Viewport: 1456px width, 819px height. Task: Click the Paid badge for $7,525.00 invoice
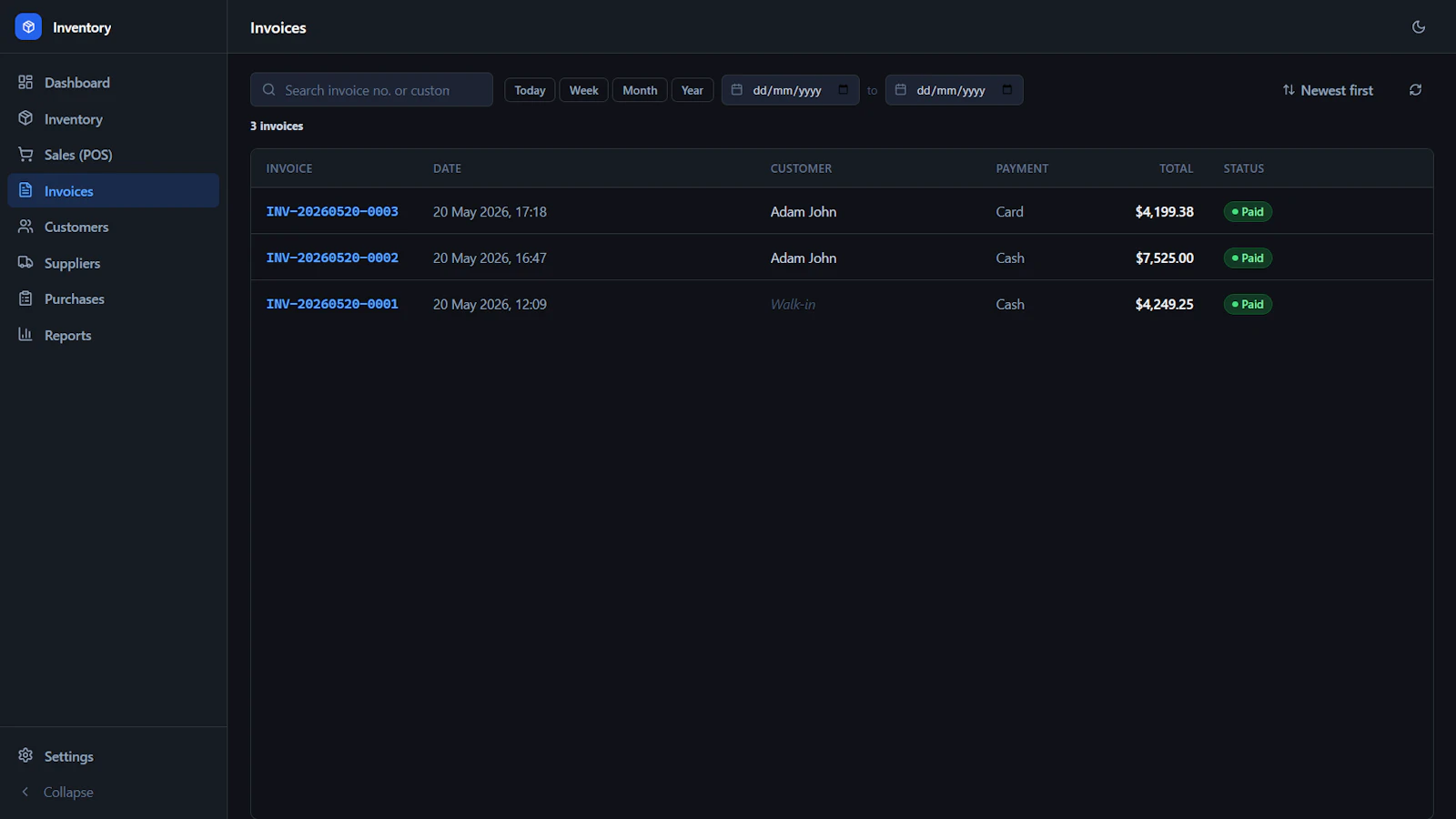(1248, 258)
